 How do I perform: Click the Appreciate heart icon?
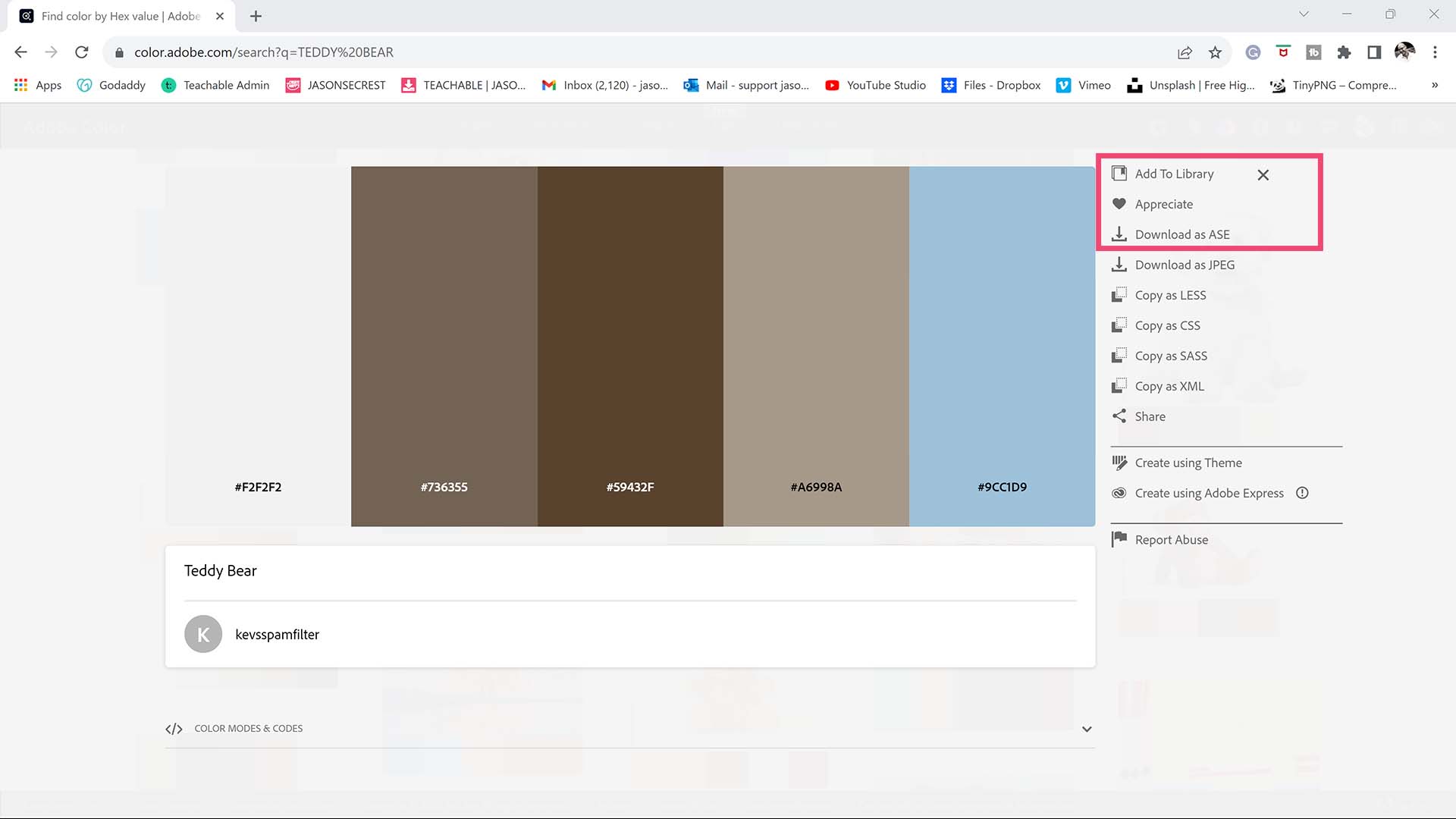(x=1119, y=204)
